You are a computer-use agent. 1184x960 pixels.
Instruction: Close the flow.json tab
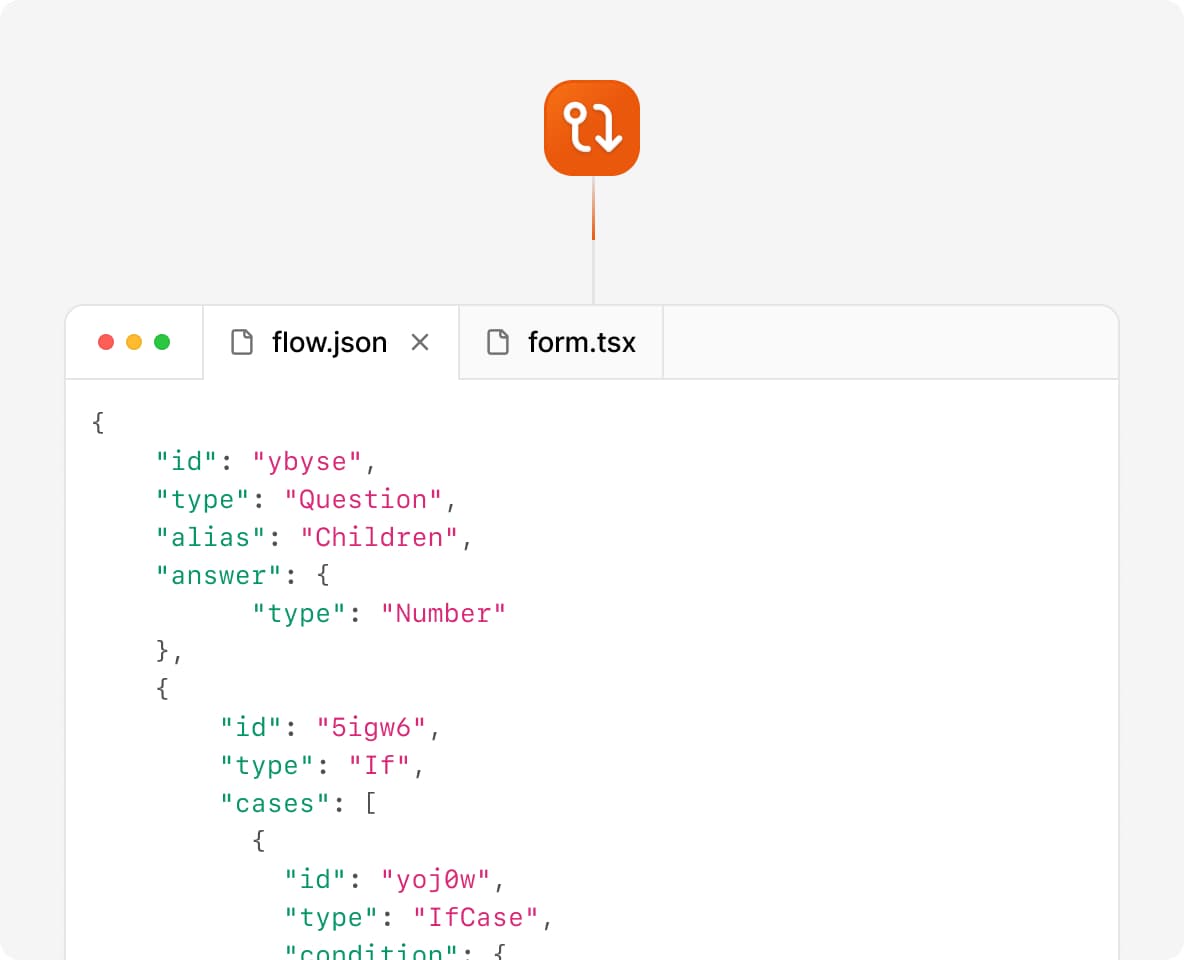(420, 343)
